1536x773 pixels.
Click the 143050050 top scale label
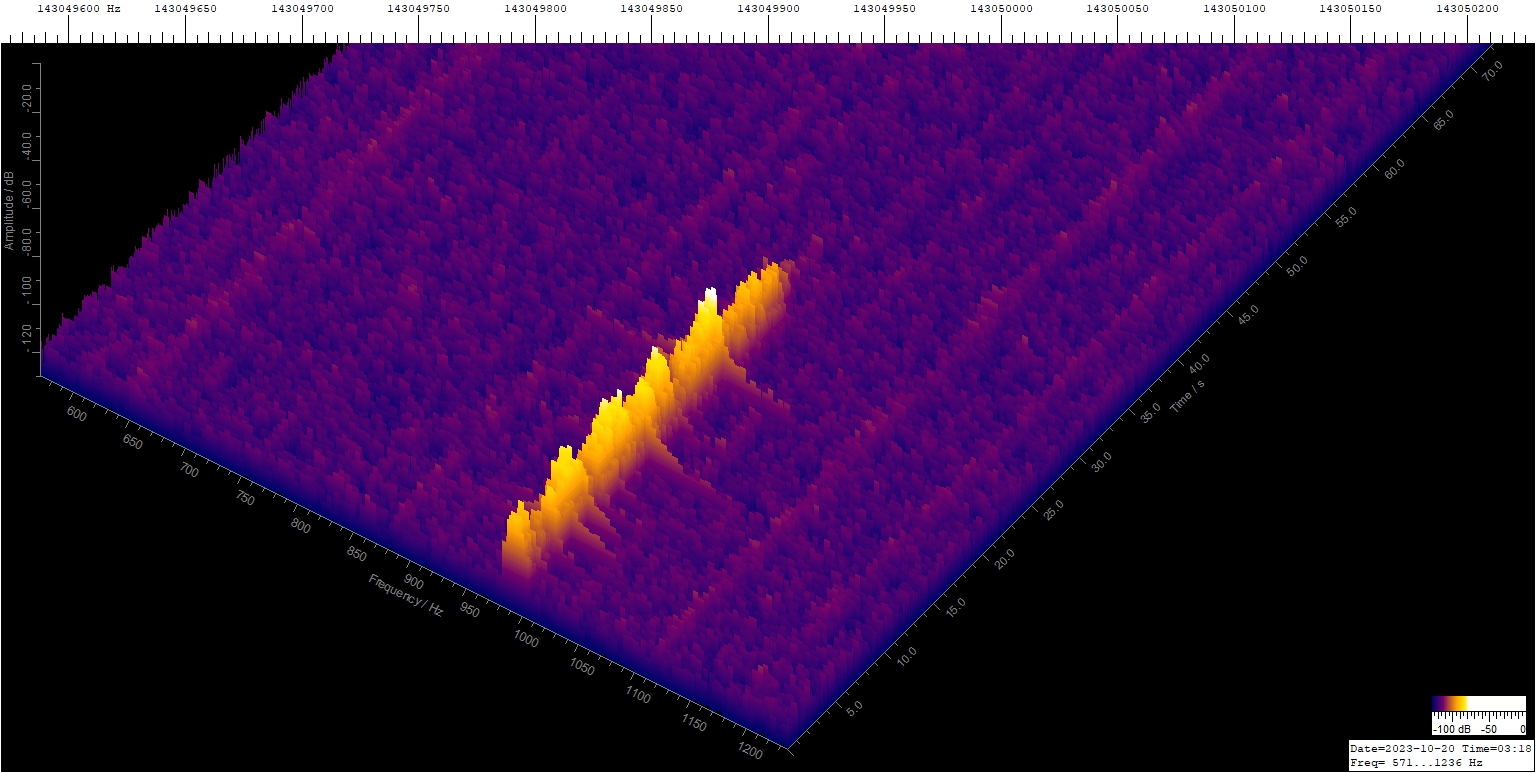tap(1118, 8)
